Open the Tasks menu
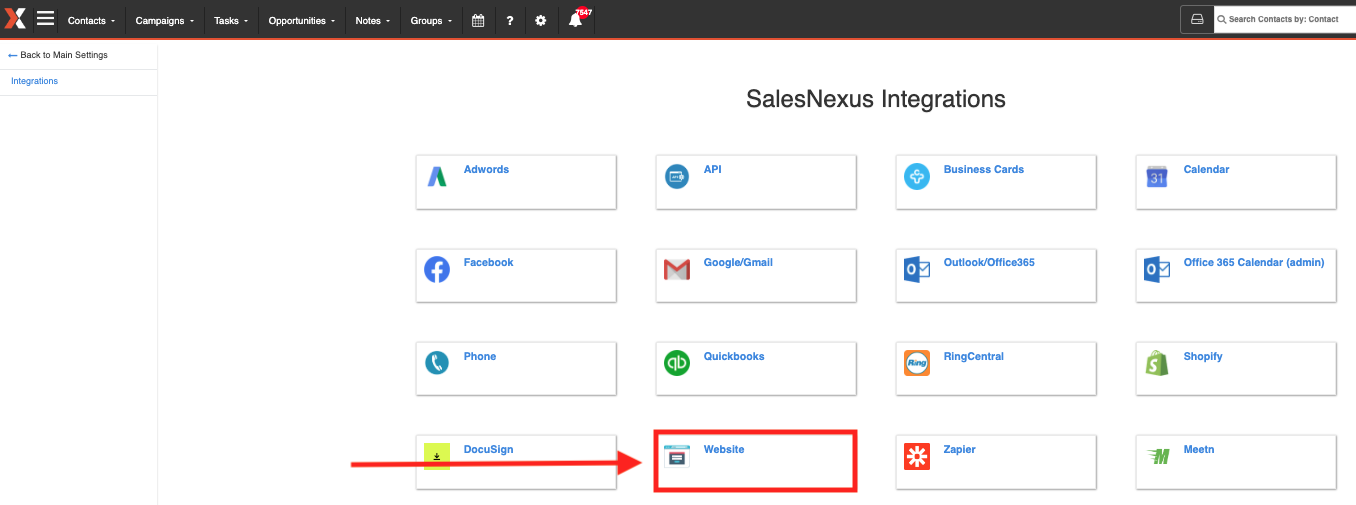 point(232,20)
